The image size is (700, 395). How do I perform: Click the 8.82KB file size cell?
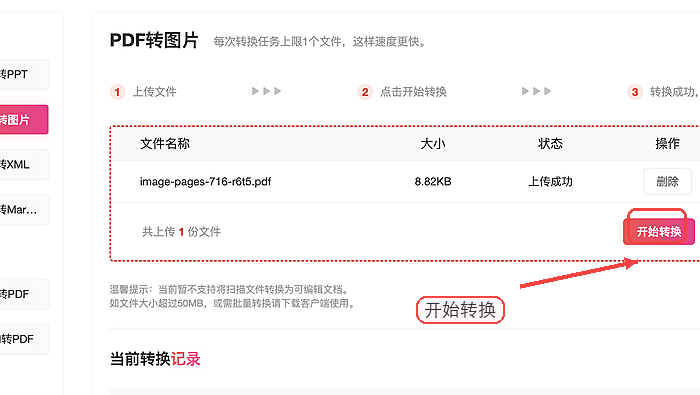[433, 182]
